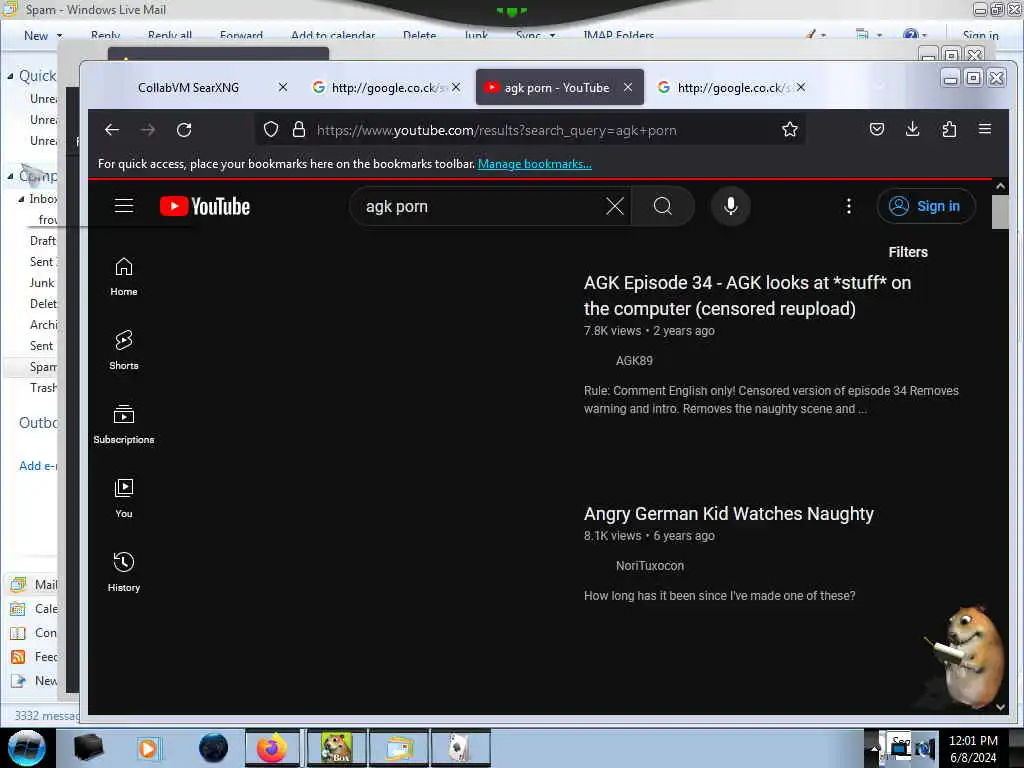Click the tracking protection shield icon
The width and height of the screenshot is (1024, 768).
click(x=271, y=130)
